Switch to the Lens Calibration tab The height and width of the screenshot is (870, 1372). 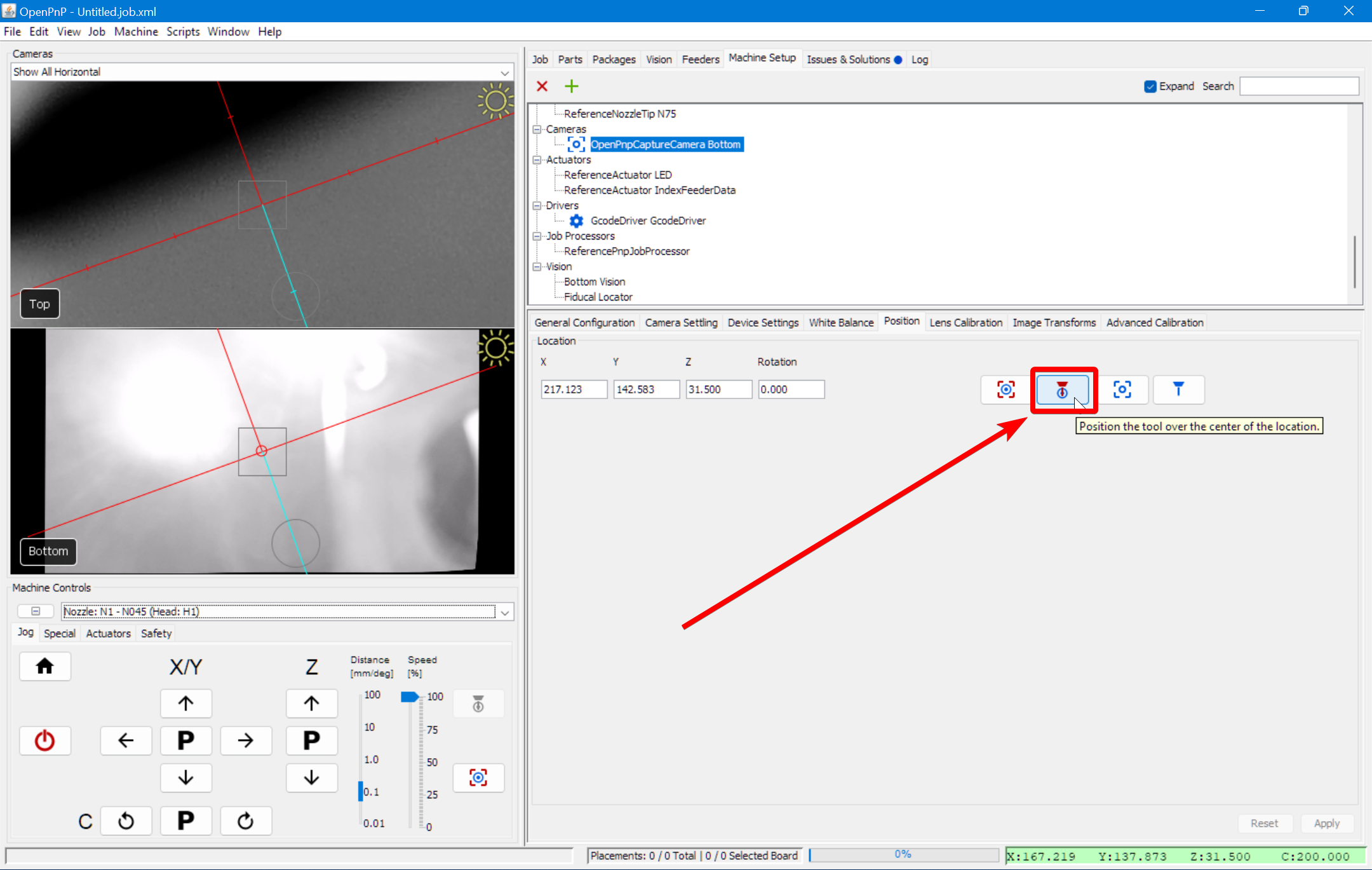point(965,322)
